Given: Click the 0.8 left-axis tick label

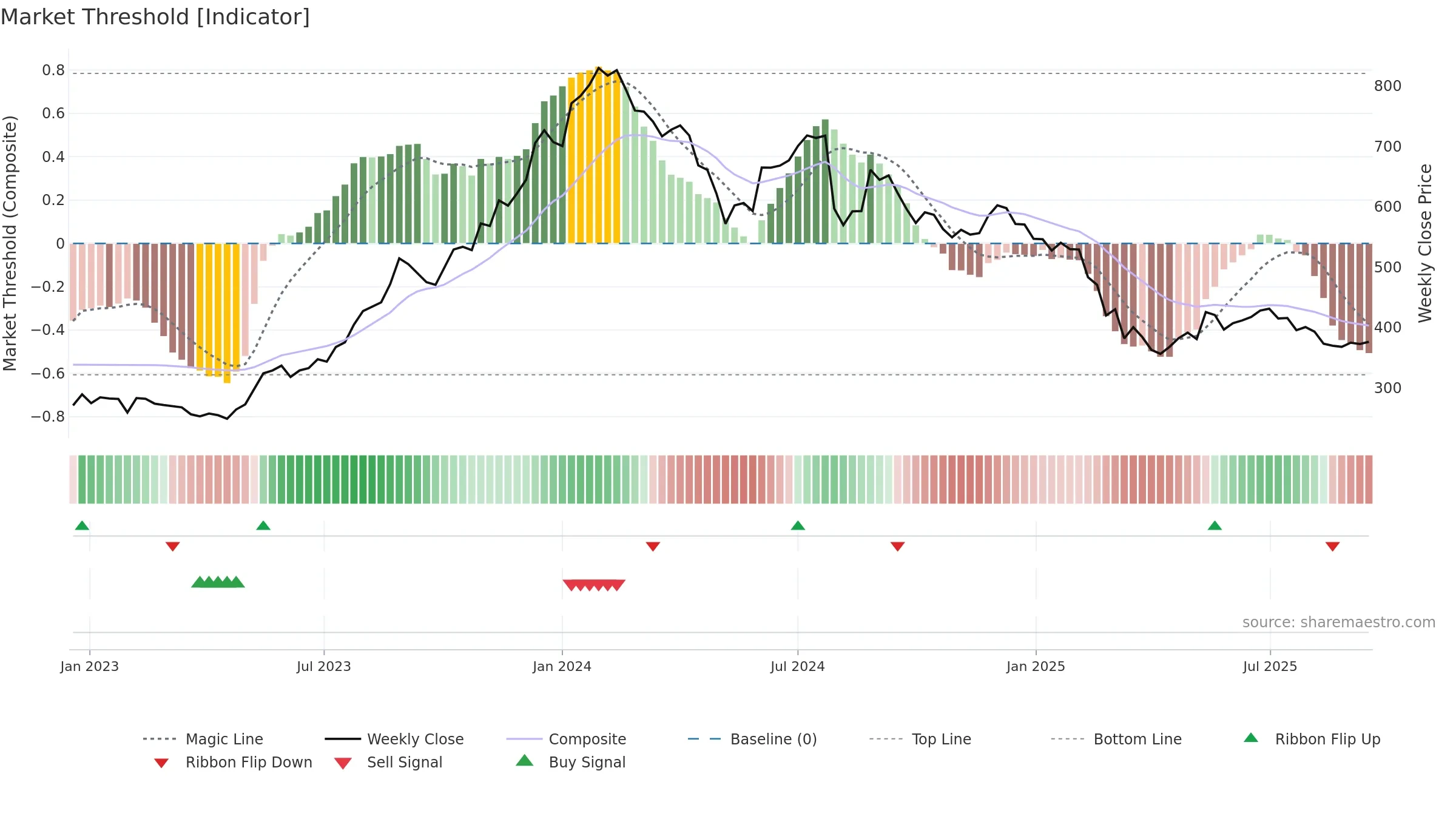Looking at the screenshot, I should click(53, 70).
